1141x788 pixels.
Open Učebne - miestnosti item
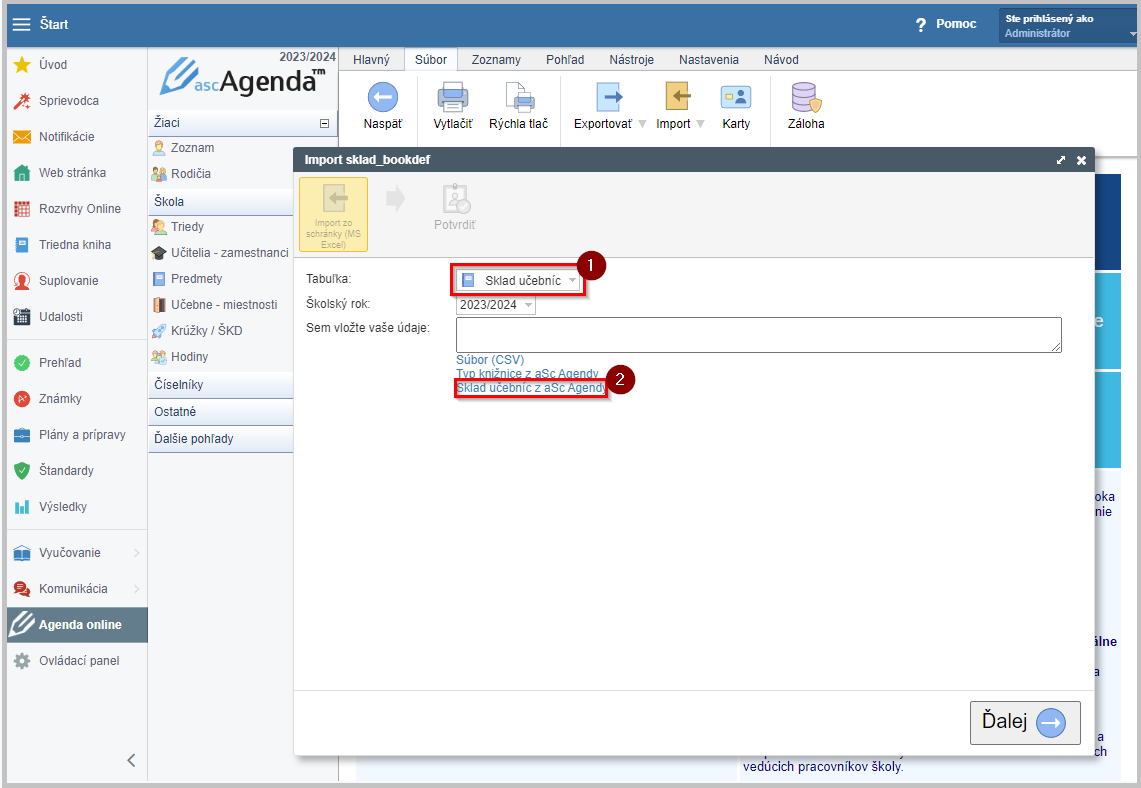(224, 306)
